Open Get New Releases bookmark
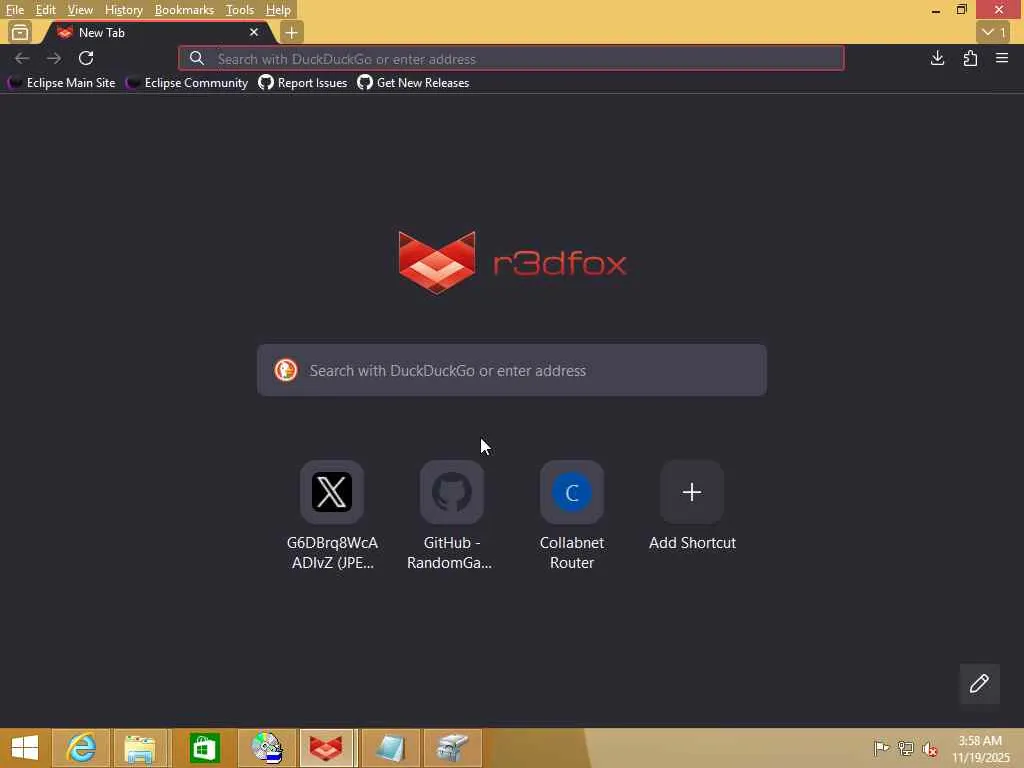The height and width of the screenshot is (768, 1024). click(x=413, y=83)
